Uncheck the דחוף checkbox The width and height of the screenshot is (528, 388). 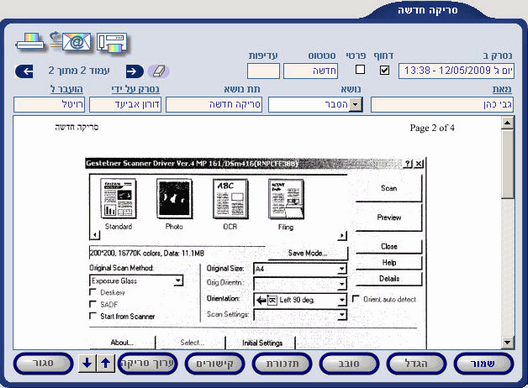[x=385, y=70]
